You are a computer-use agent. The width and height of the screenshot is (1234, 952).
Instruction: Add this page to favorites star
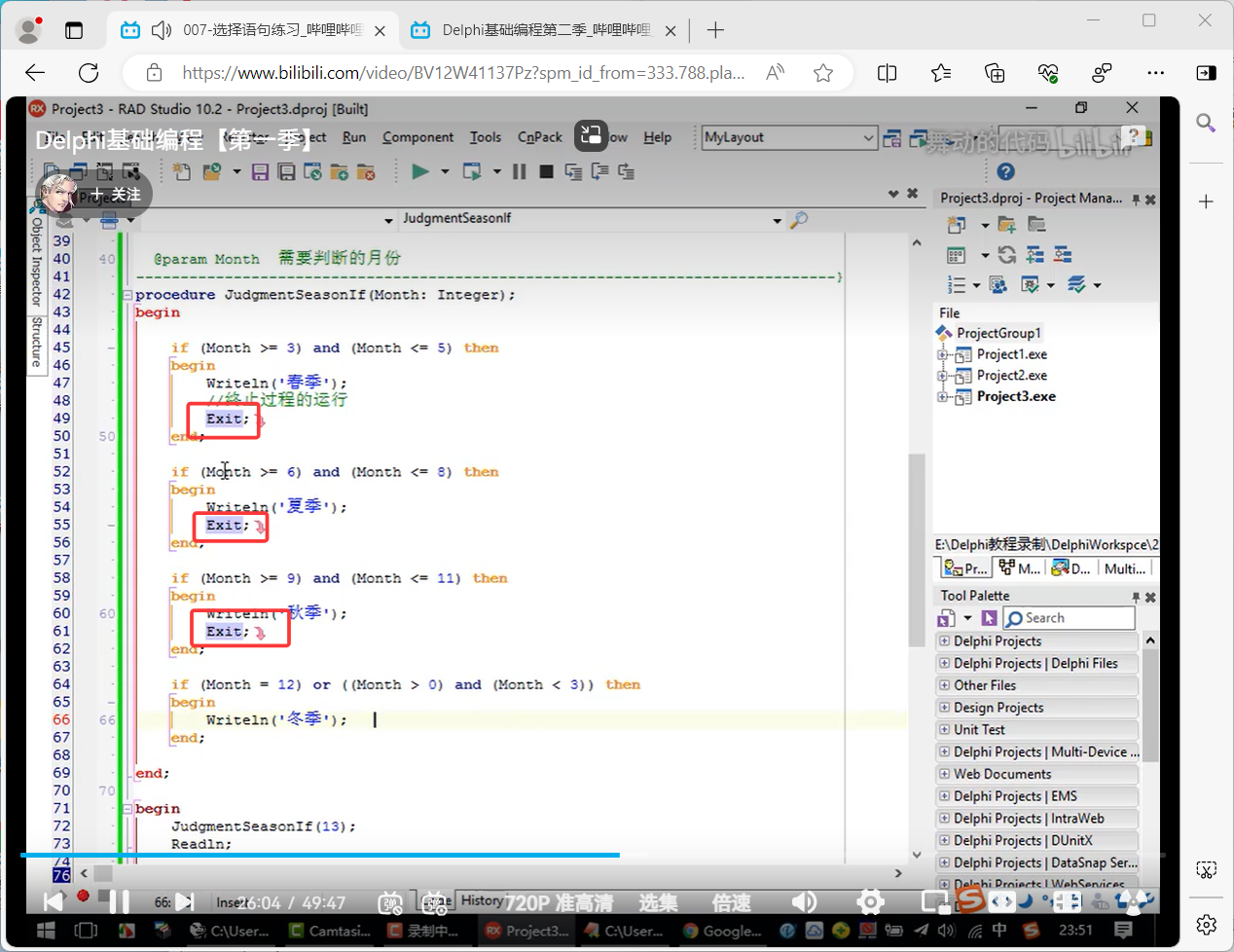pos(823,72)
